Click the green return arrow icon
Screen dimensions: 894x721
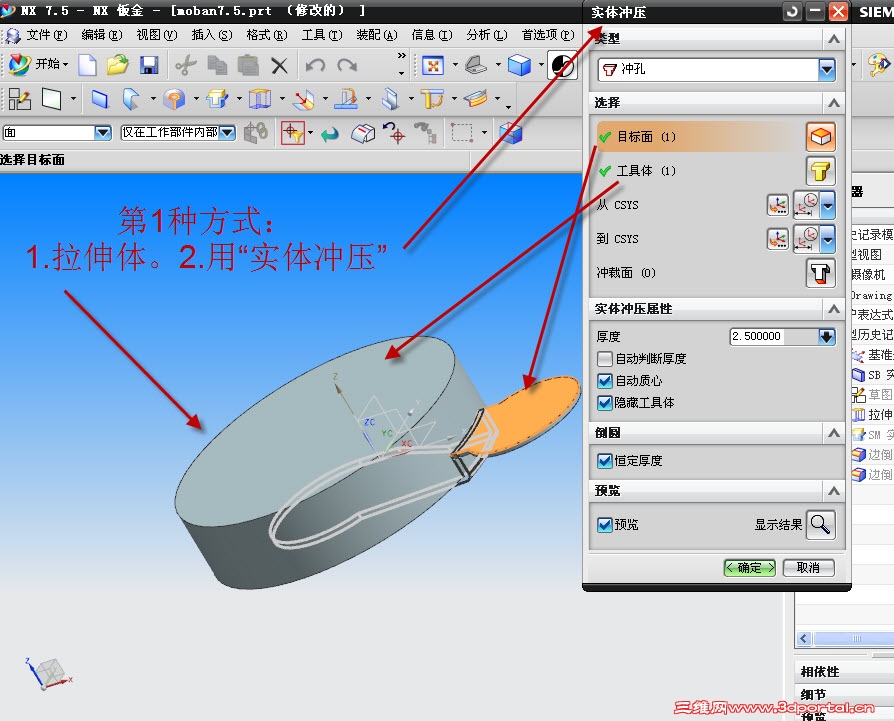[x=330, y=135]
